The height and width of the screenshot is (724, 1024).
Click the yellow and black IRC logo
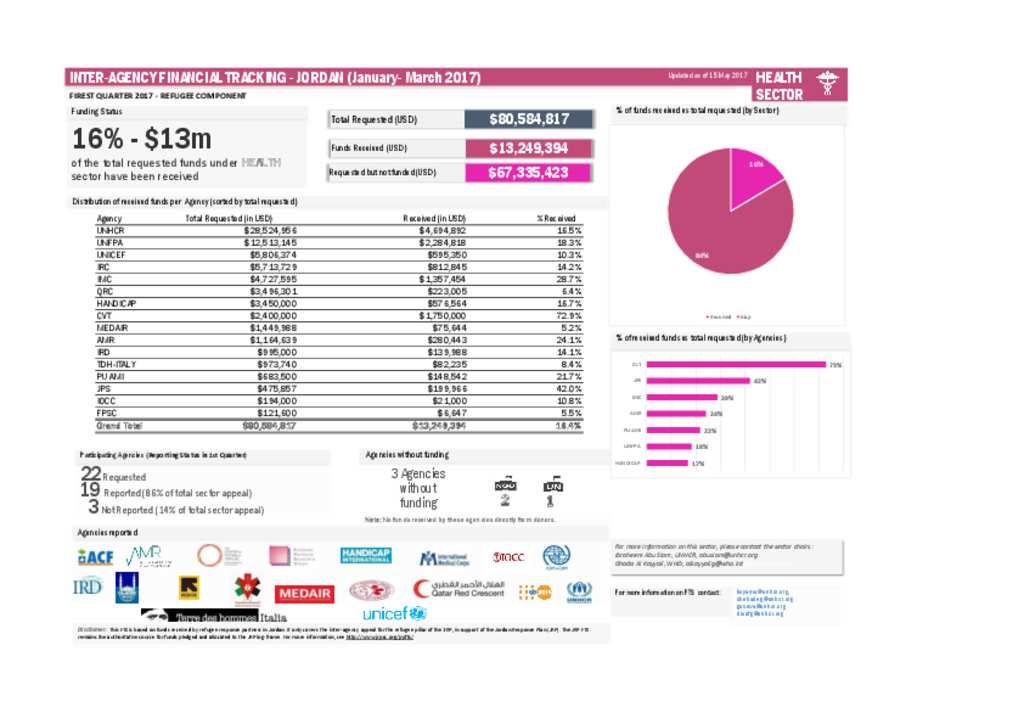click(x=189, y=588)
